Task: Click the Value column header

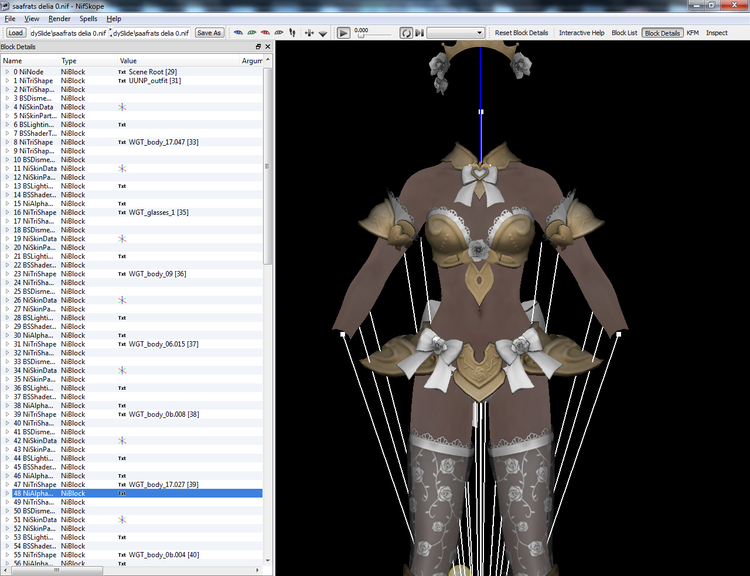Action: tap(178, 61)
